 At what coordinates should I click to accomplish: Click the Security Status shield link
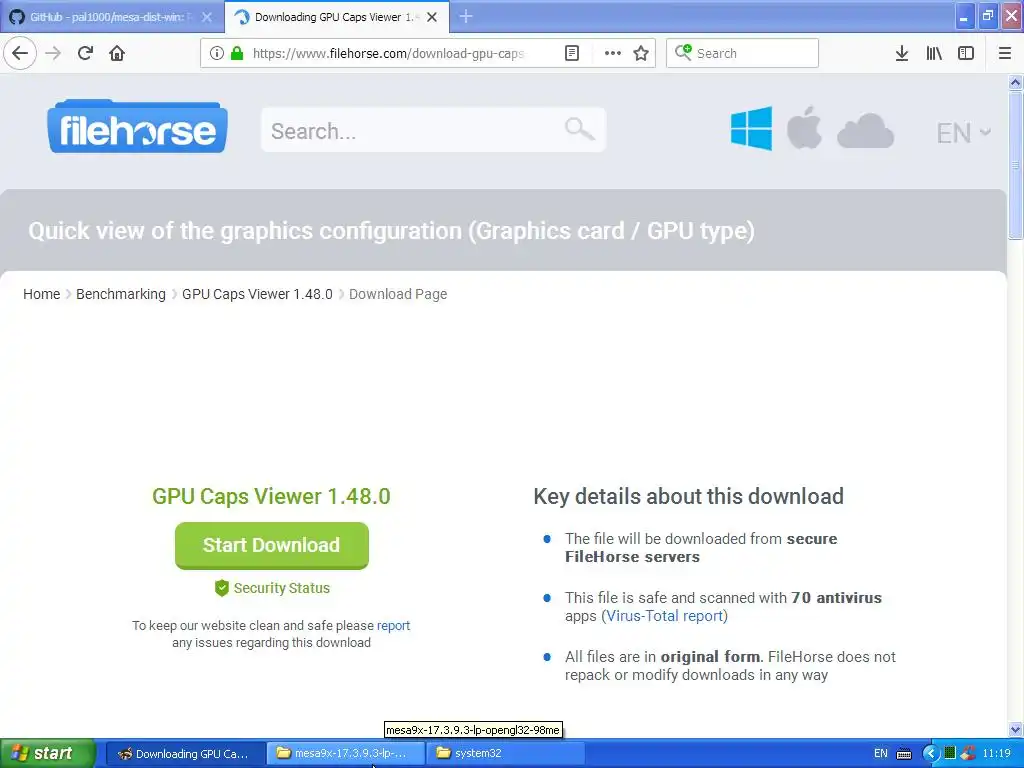272,588
